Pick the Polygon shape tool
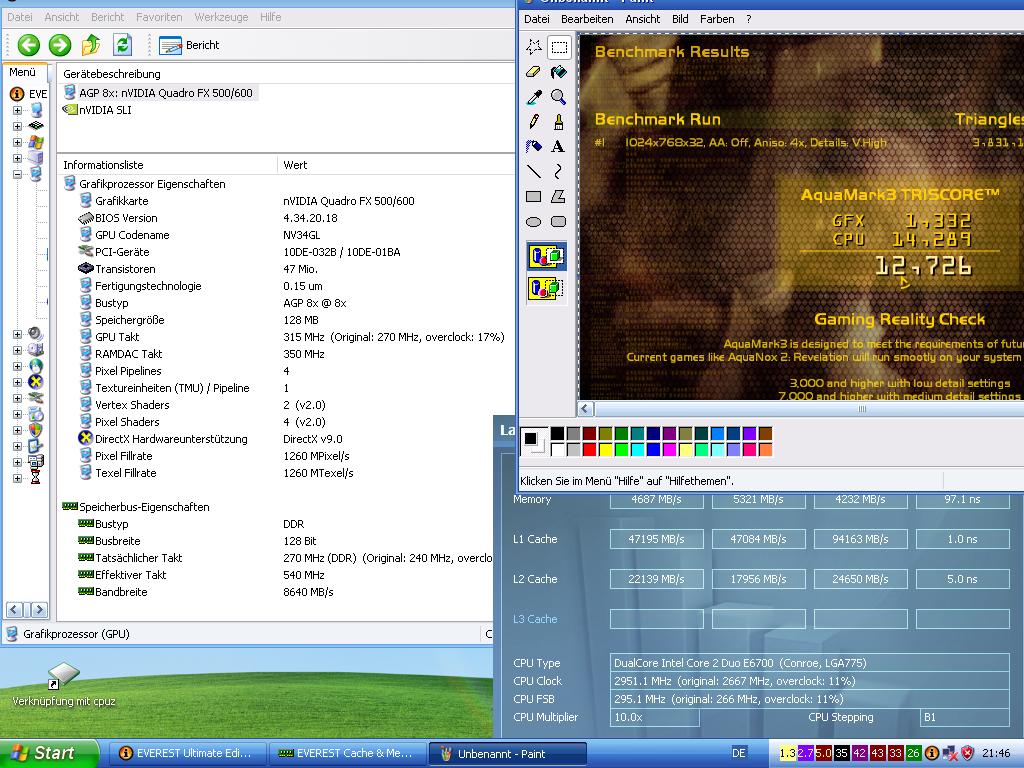1024x768 pixels. click(x=558, y=196)
